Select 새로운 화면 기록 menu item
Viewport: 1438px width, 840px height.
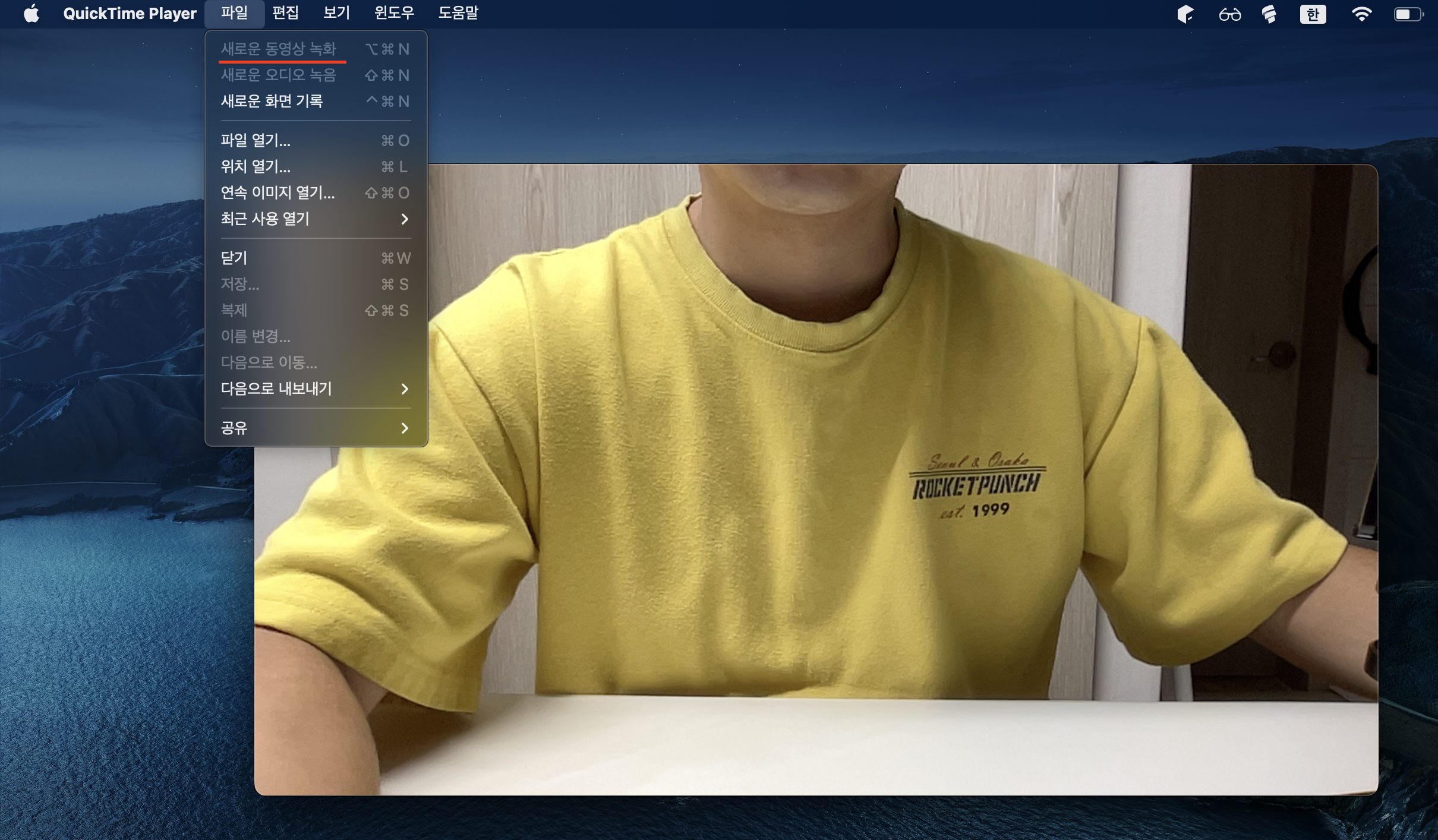(272, 101)
